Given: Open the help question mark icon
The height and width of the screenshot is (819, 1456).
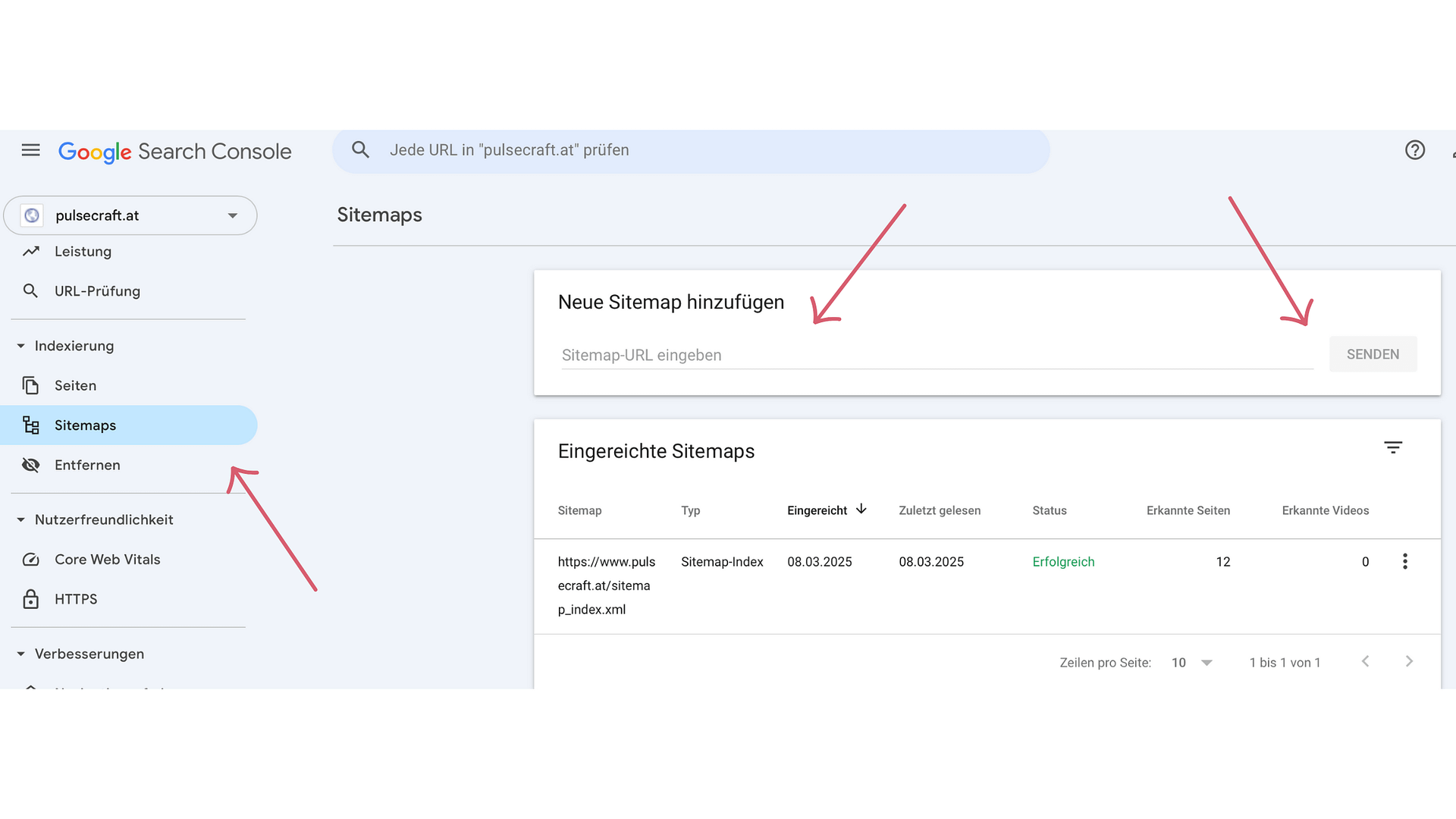Looking at the screenshot, I should tap(1414, 150).
